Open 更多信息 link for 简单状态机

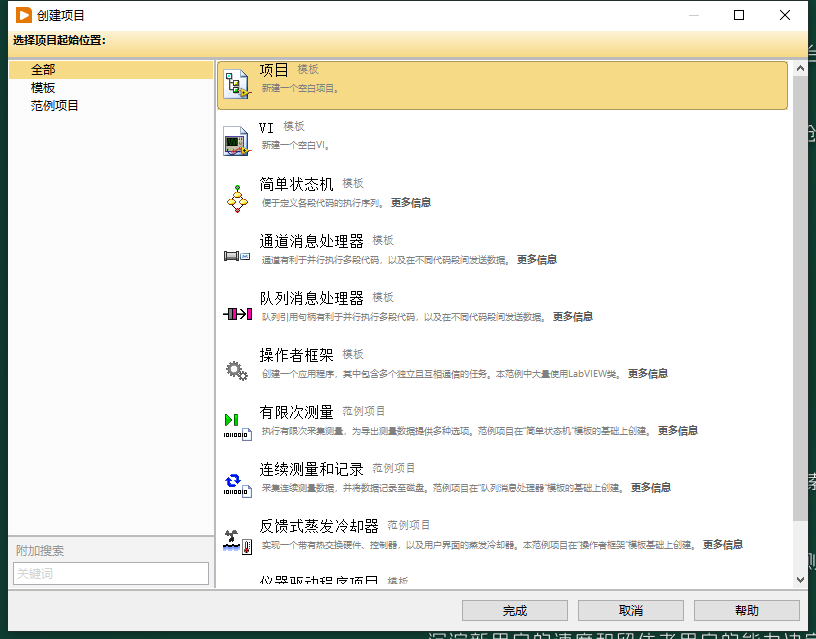pos(411,202)
